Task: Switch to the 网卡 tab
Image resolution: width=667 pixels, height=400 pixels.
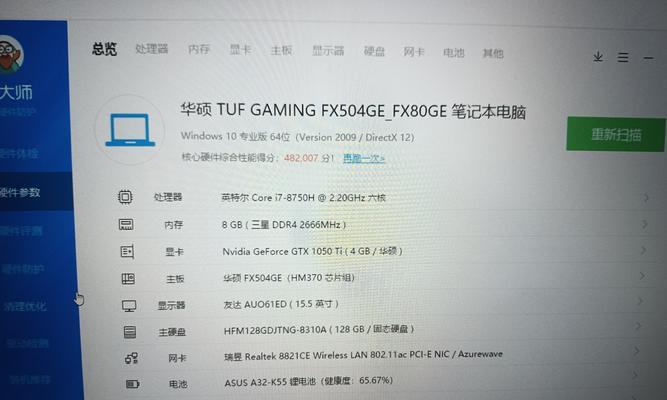Action: 414,52
